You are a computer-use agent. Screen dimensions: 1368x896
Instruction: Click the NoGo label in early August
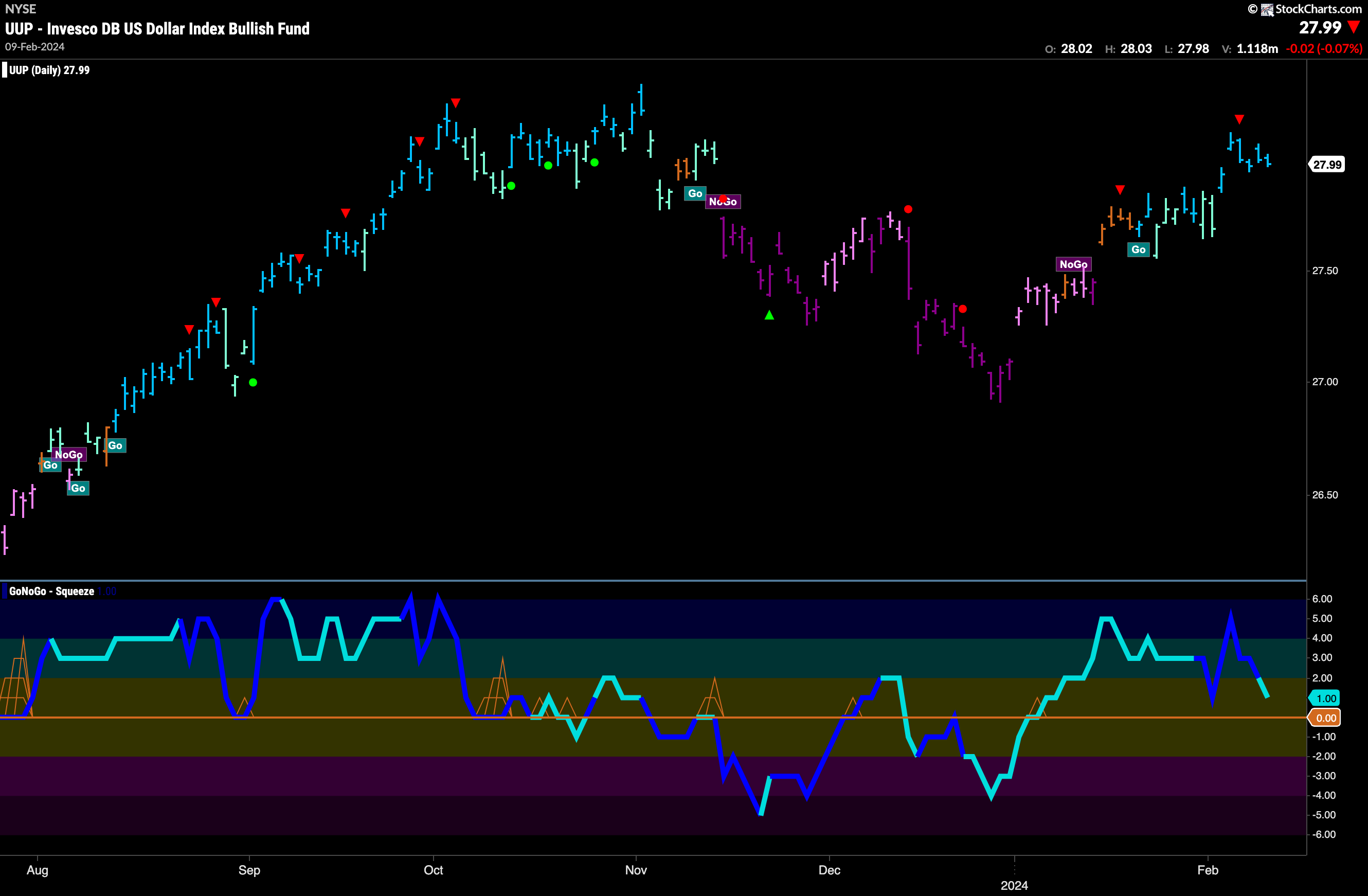click(x=69, y=455)
